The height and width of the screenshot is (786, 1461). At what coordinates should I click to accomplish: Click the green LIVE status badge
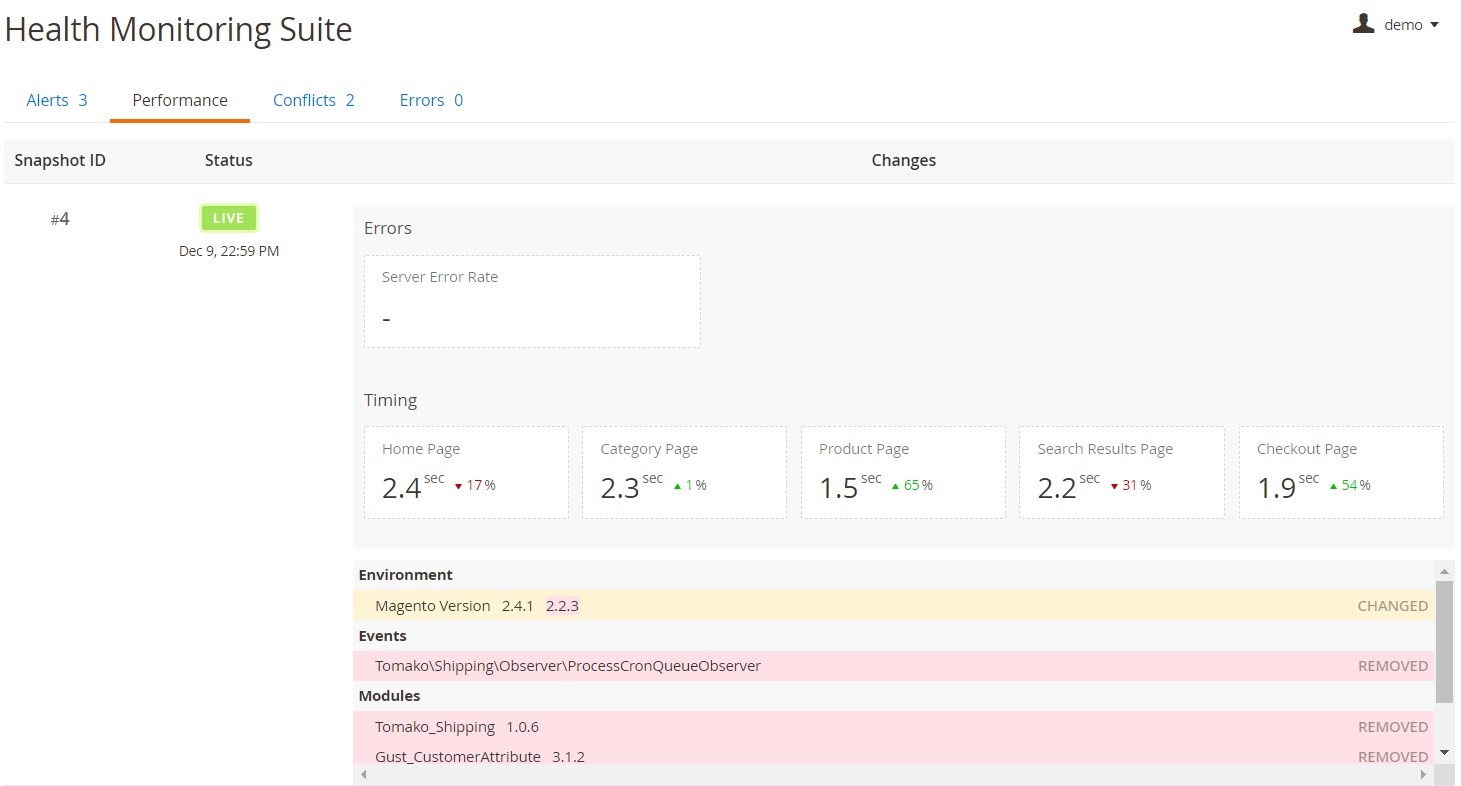click(x=228, y=218)
